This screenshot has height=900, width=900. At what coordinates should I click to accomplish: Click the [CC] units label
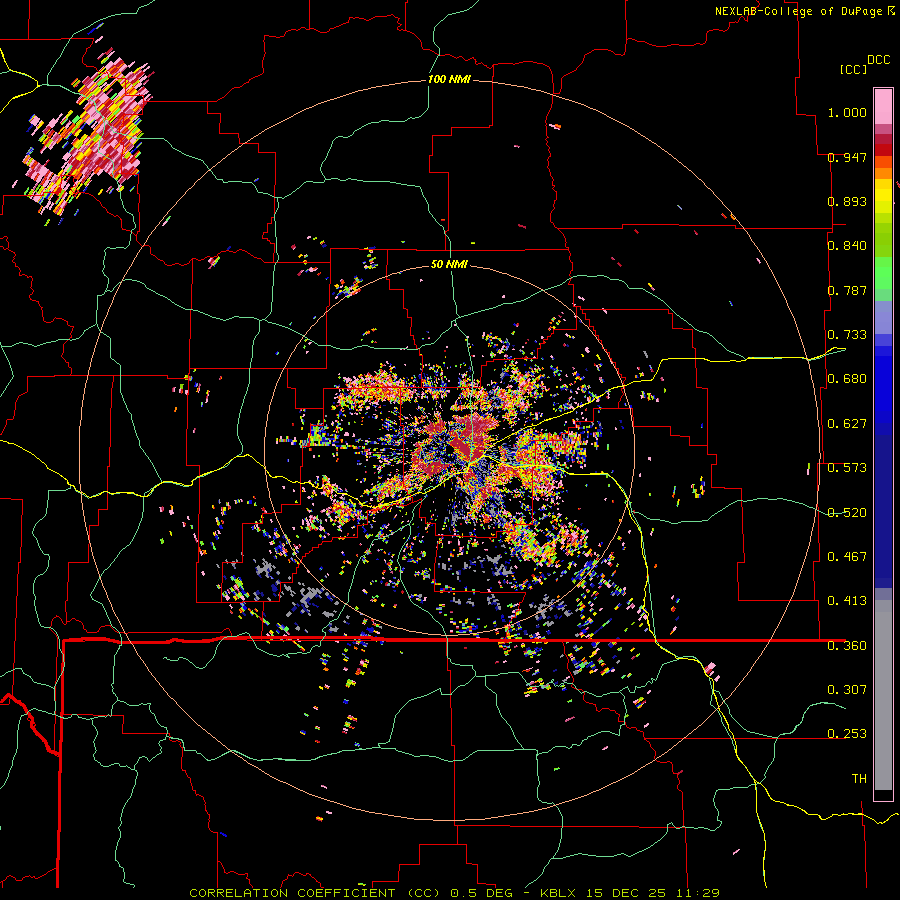click(x=853, y=69)
